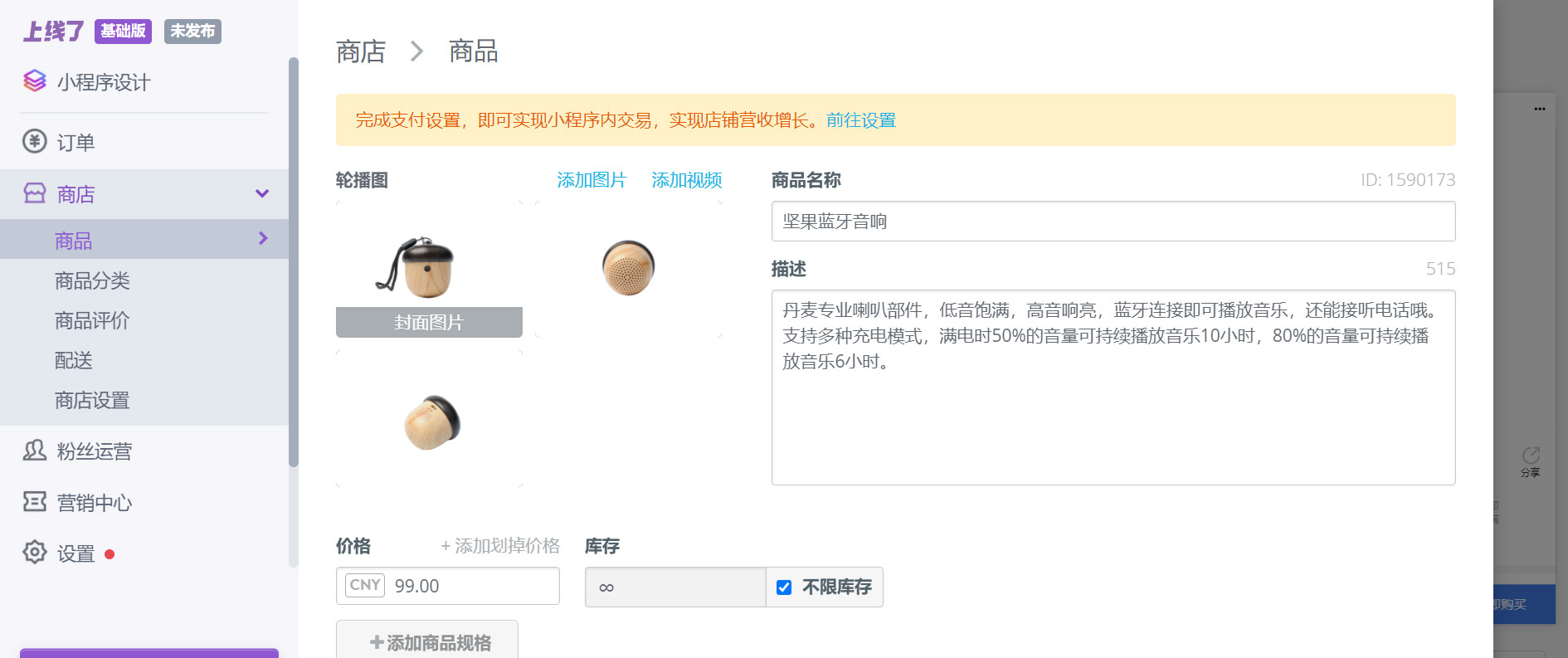Open 商品分类 in the sidebar
Screen dimensions: 1568x658
(x=92, y=280)
